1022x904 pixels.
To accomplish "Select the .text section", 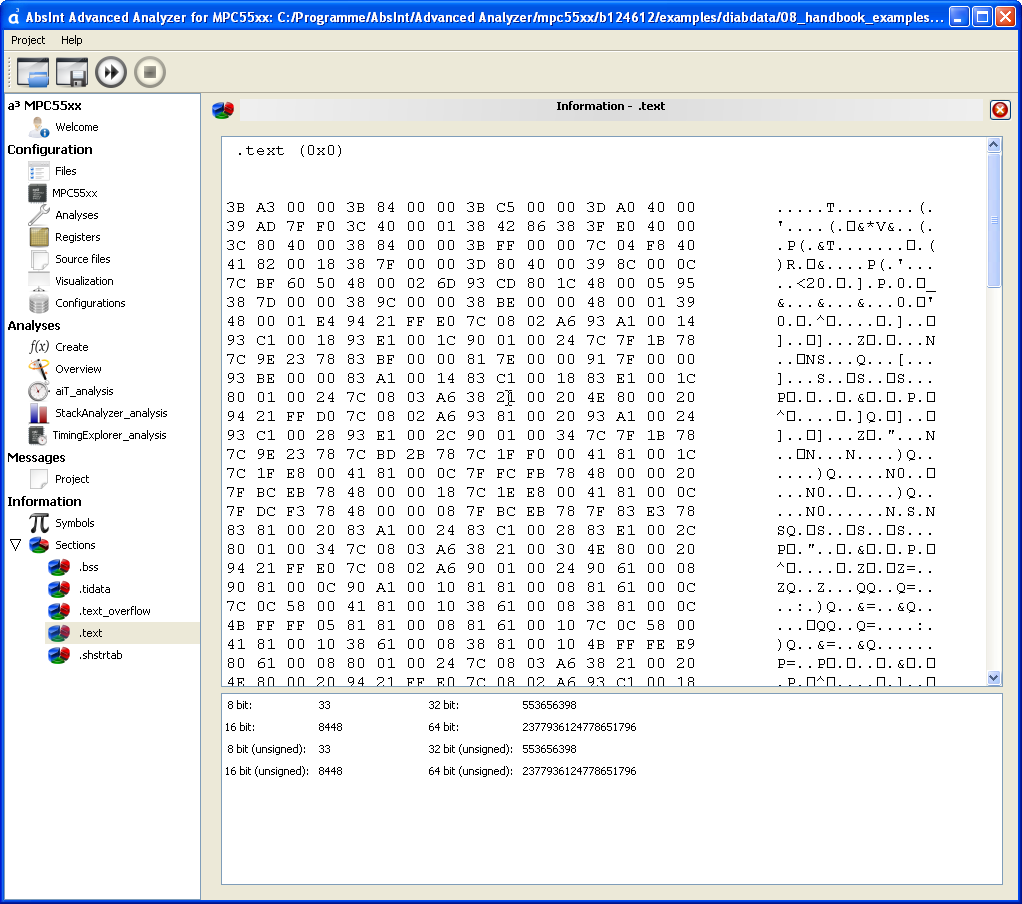I will [90, 633].
